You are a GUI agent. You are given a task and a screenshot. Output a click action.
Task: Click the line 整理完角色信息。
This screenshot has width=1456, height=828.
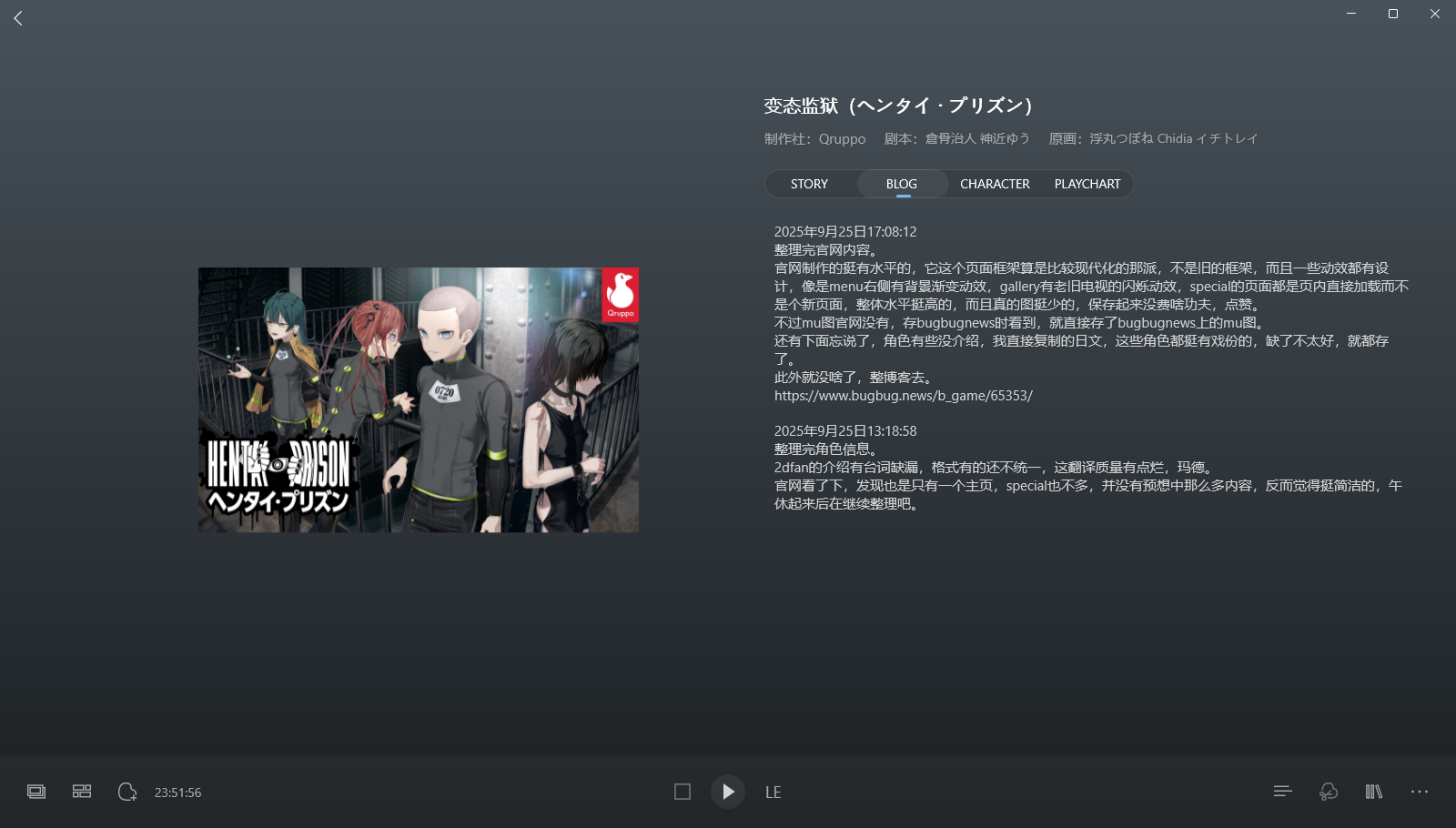click(828, 449)
